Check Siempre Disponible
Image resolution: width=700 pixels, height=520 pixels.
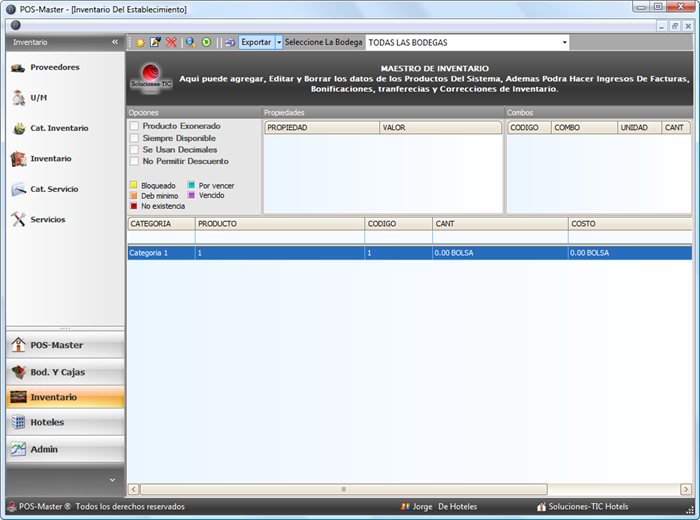pyautogui.click(x=134, y=138)
